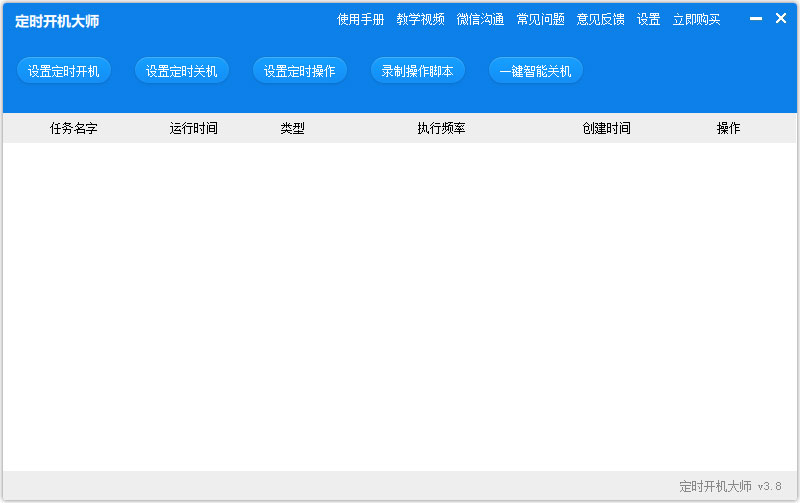Open the 使用手册 user manual

(360, 20)
